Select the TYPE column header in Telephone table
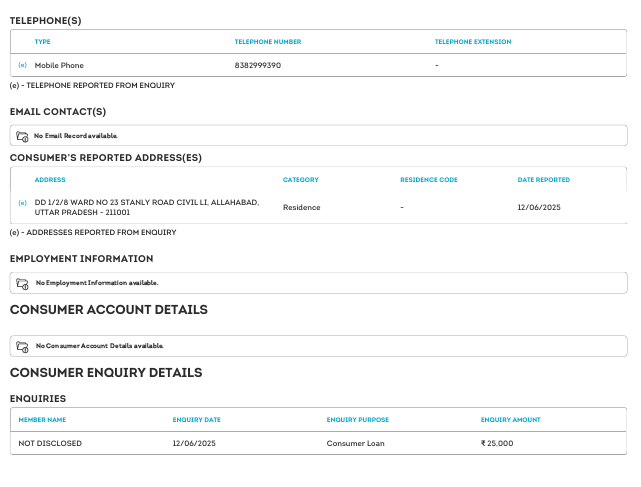641x487 pixels. point(42,42)
